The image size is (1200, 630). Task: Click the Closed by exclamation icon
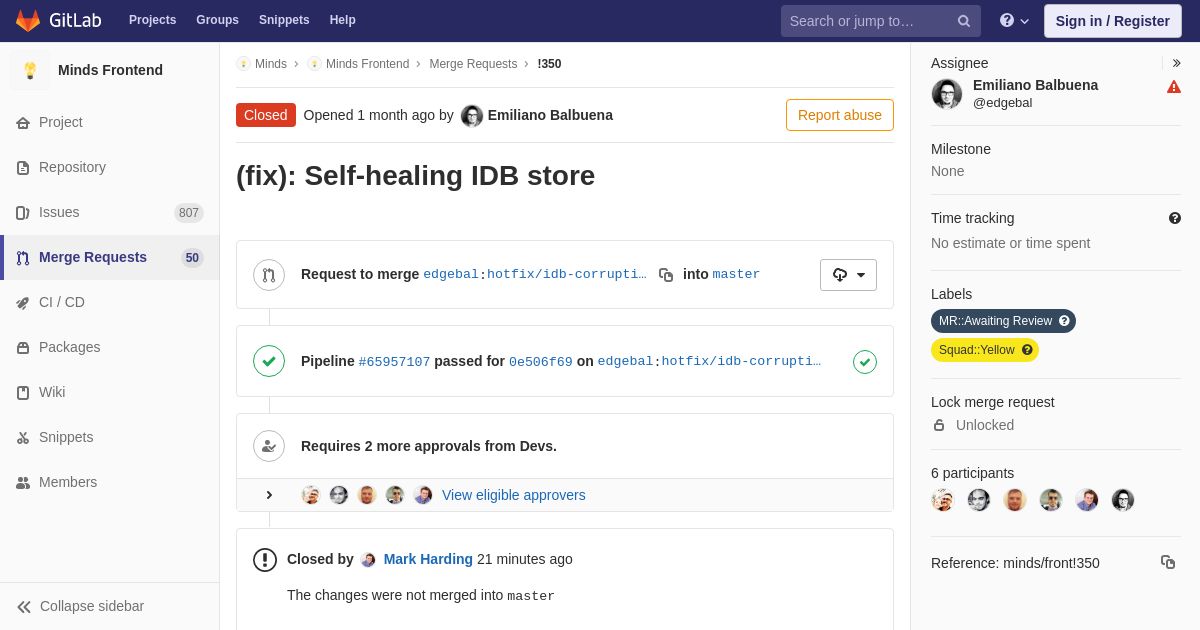click(265, 560)
